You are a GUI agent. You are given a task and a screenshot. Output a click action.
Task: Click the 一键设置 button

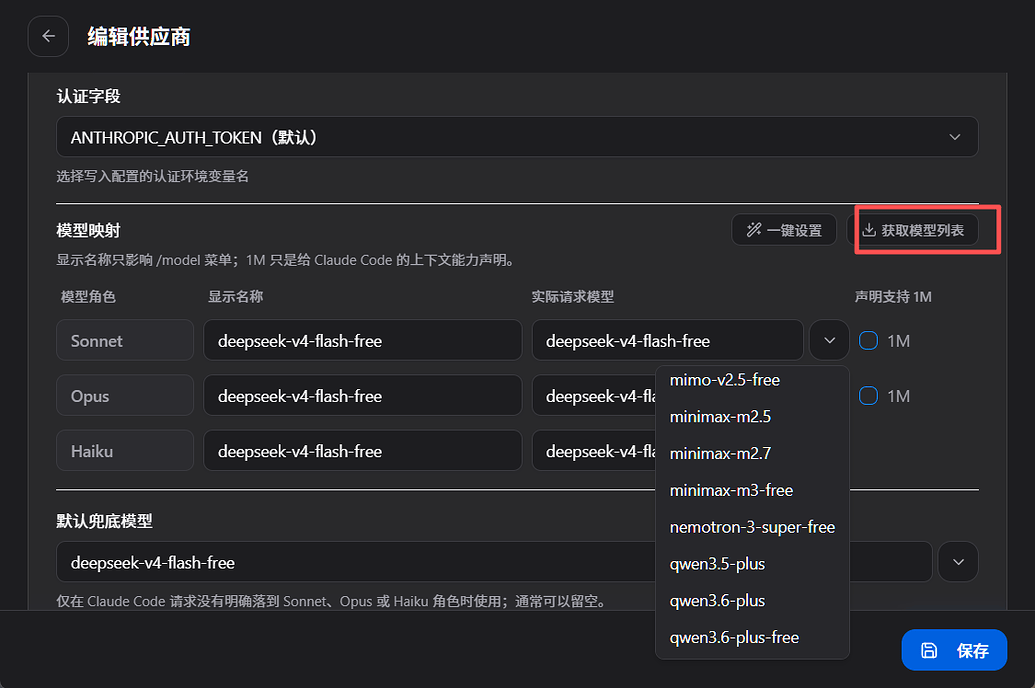coord(784,230)
